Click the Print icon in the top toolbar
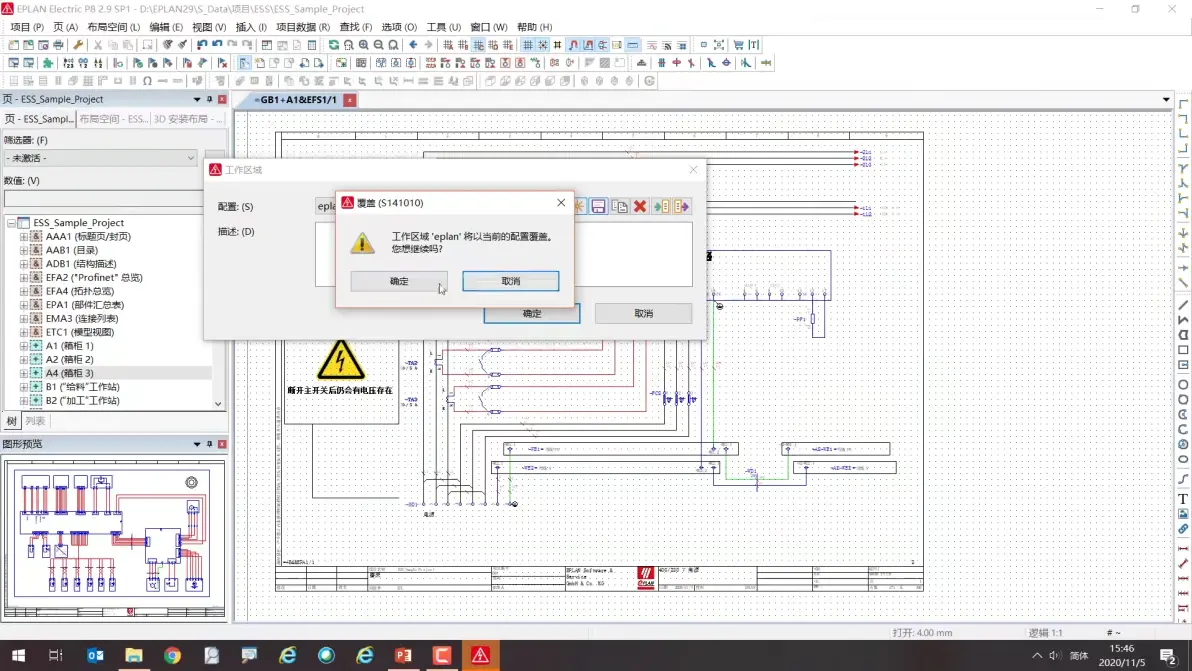Viewport: 1192px width, 671px height. pyautogui.click(x=58, y=45)
